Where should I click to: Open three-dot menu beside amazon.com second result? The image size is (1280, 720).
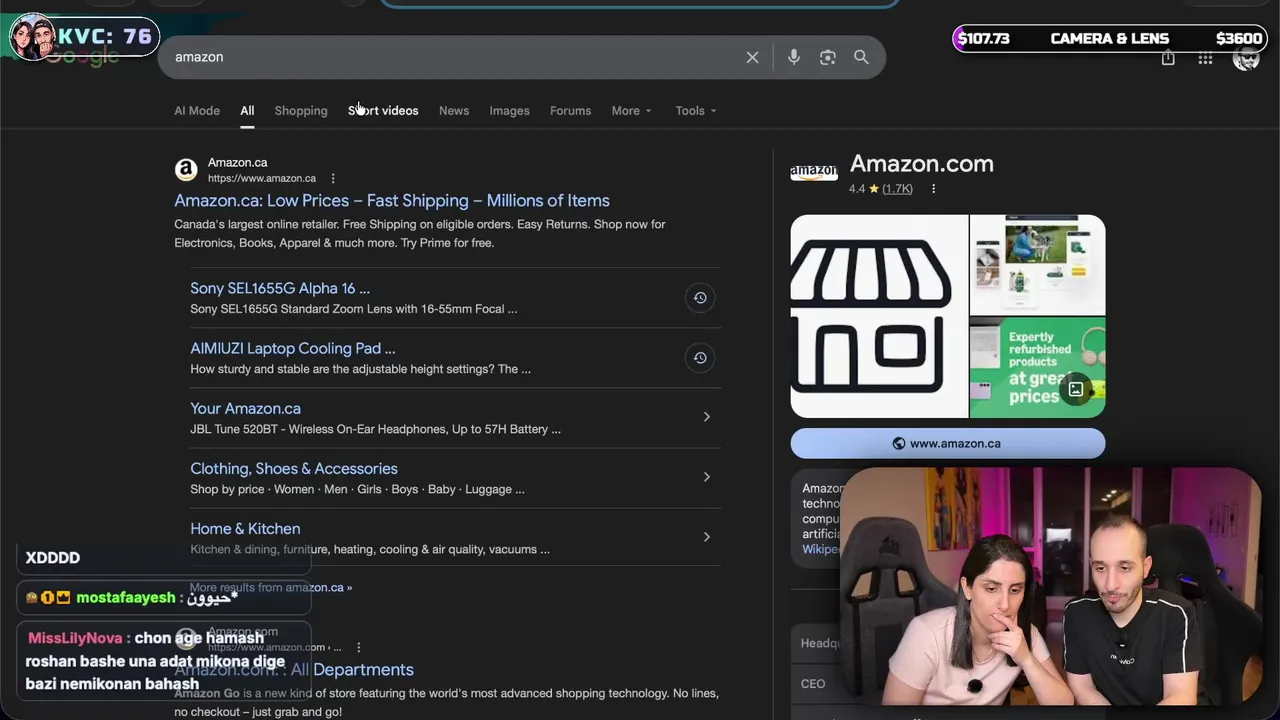point(359,648)
